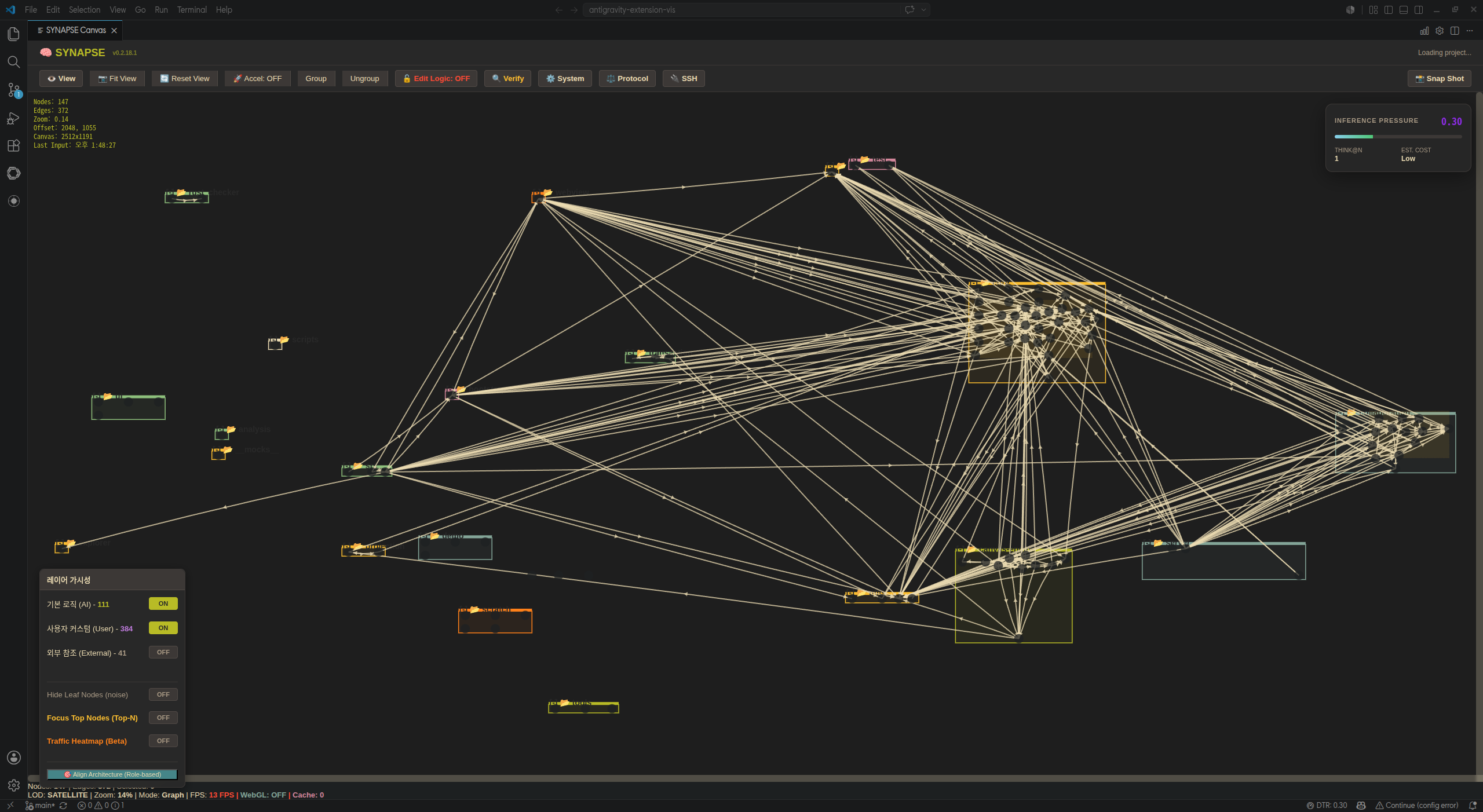The image size is (1483, 812).
Task: Open the Manage gear icon
Action: tap(14, 785)
